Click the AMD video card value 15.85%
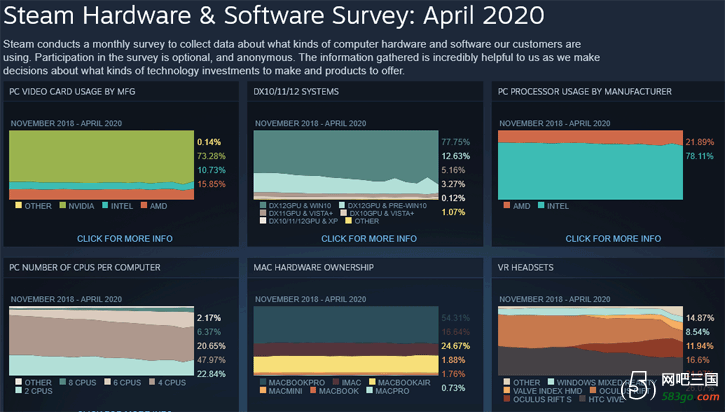This screenshot has width=725, height=412. point(211,184)
